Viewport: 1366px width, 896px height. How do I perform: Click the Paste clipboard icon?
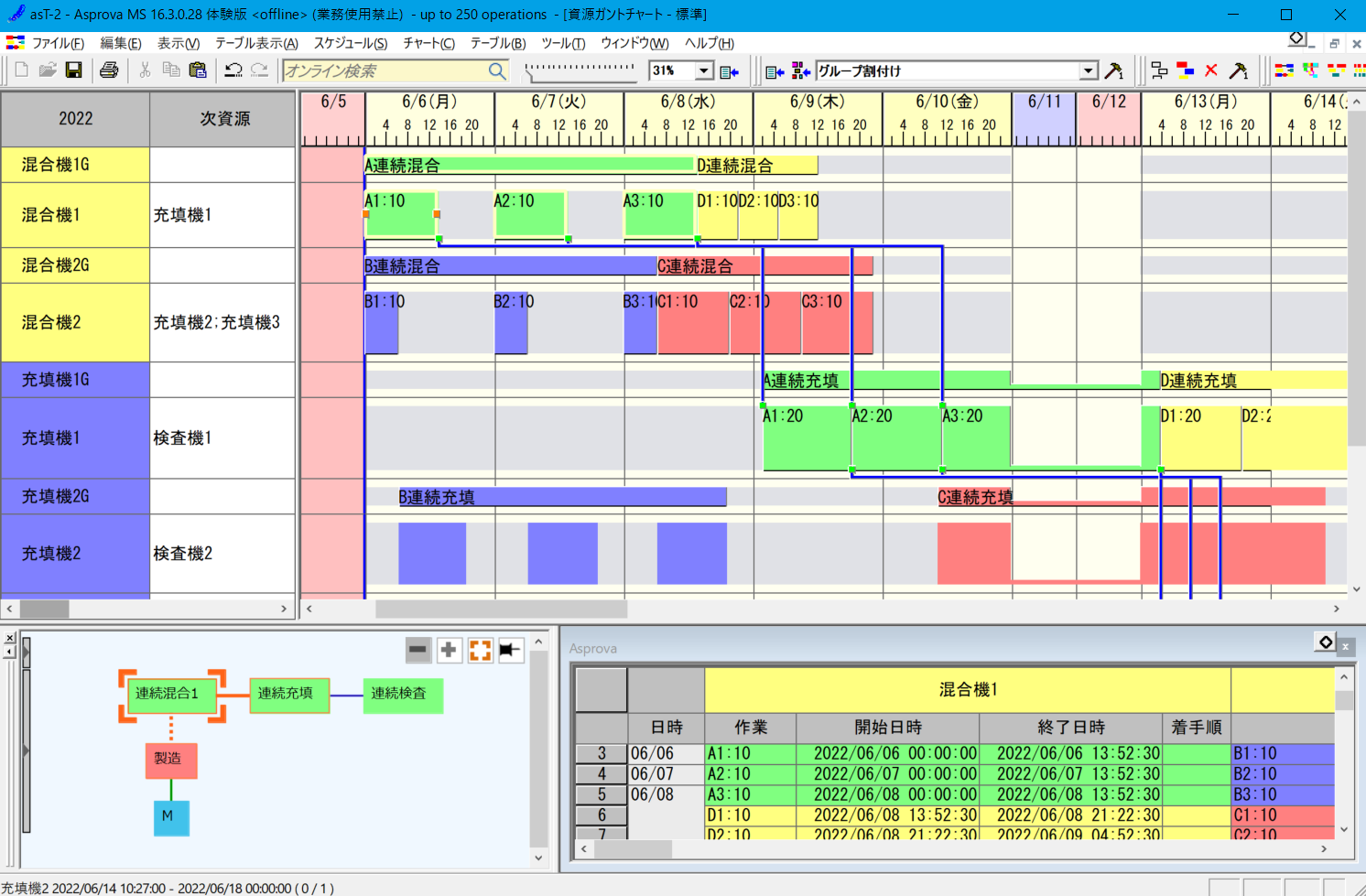[x=197, y=70]
